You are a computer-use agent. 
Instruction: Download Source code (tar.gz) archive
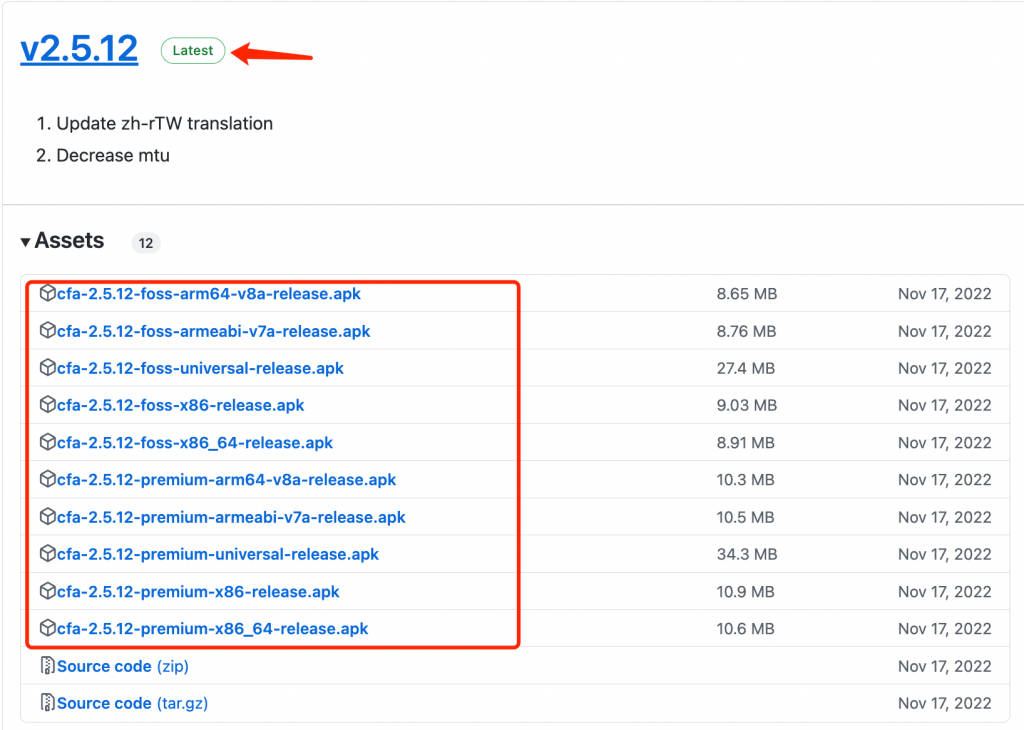[x=132, y=703]
